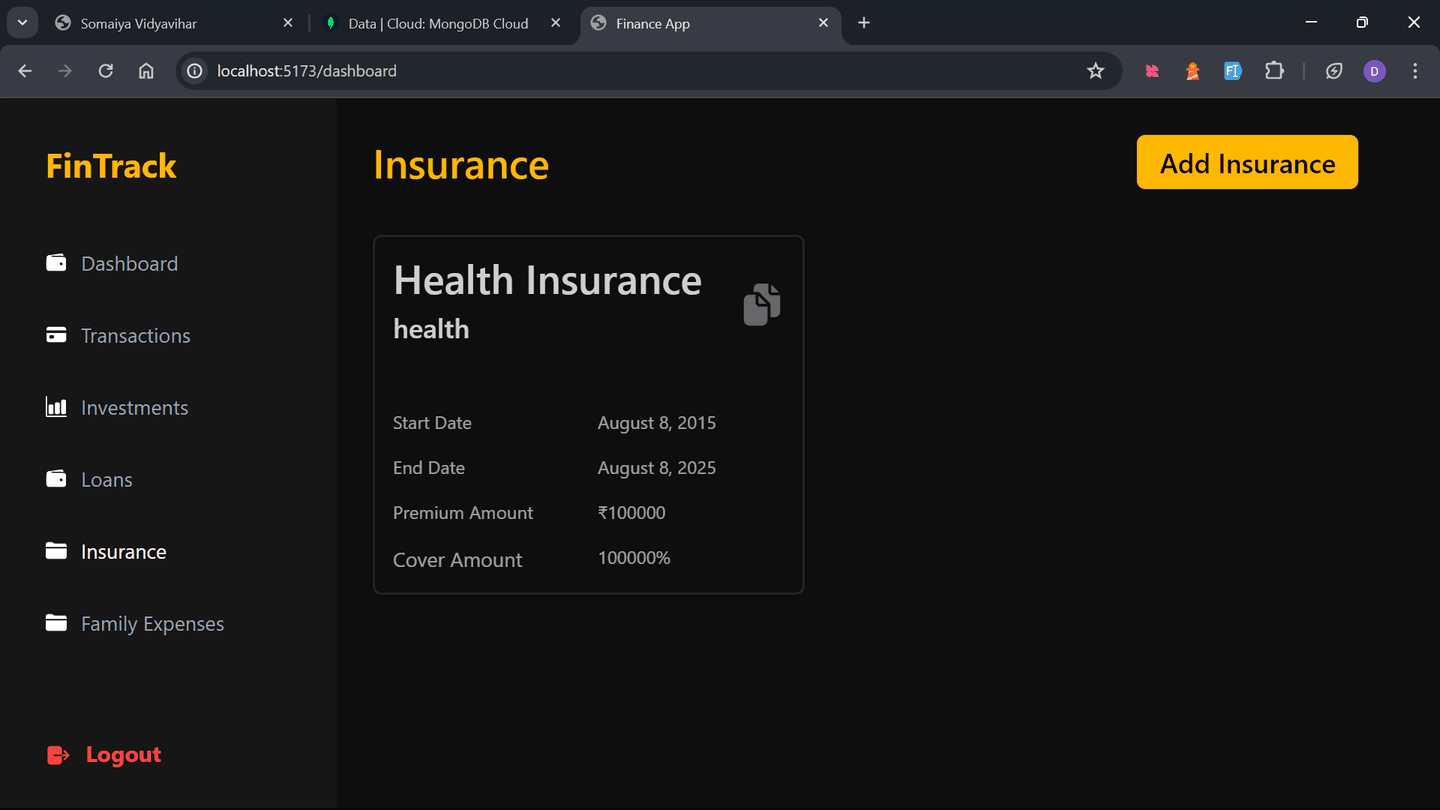
Task: Click the 'End Date' label
Action: point(429,468)
